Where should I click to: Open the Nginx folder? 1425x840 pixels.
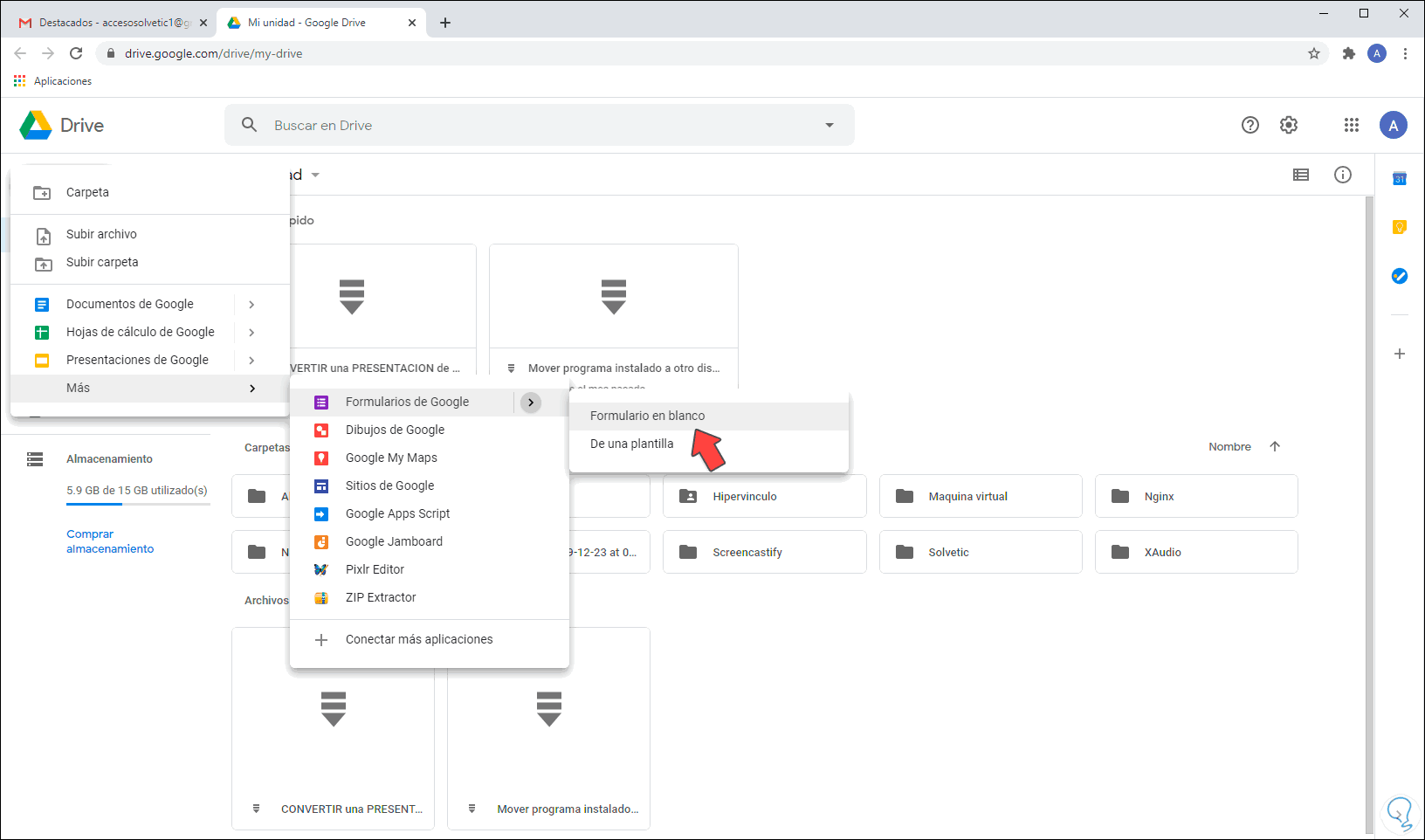(1196, 496)
